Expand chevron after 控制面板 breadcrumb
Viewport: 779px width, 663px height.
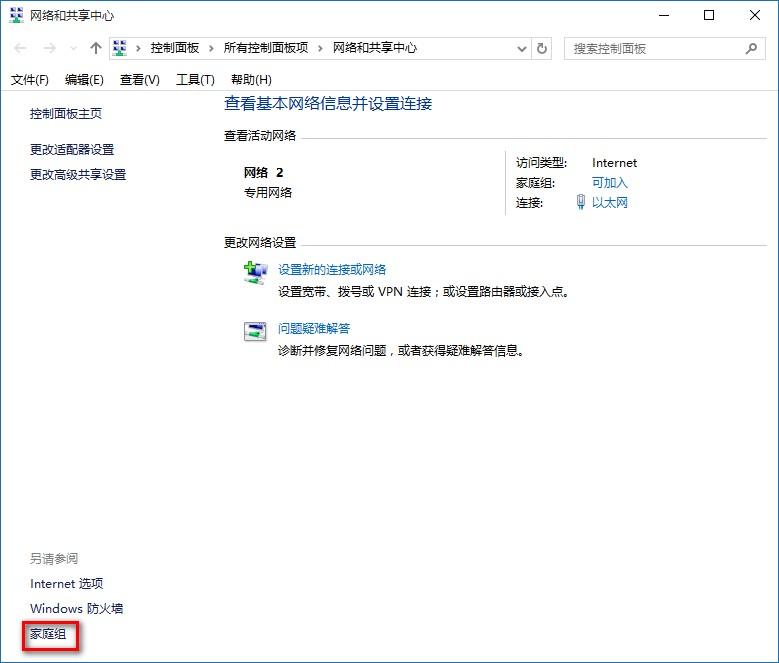[211, 49]
